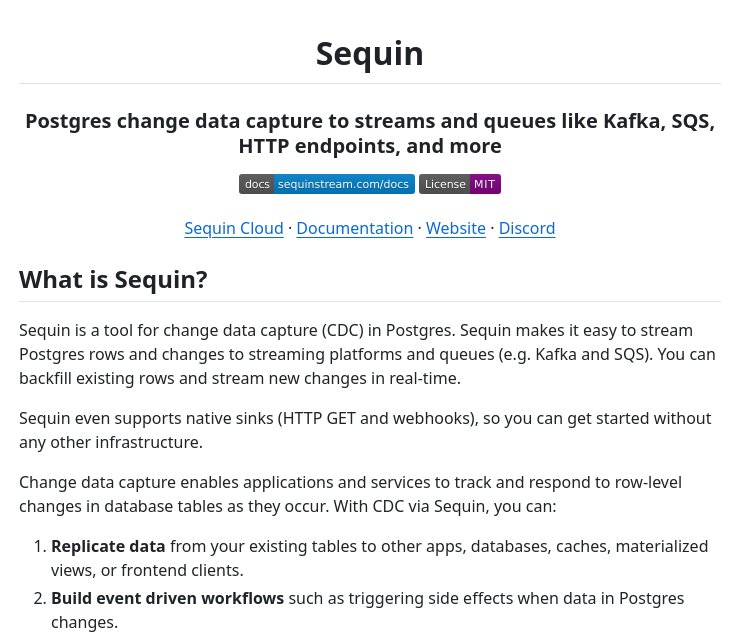Go to the Documentation link
Screen dimensions: 732x640
click(x=355, y=228)
